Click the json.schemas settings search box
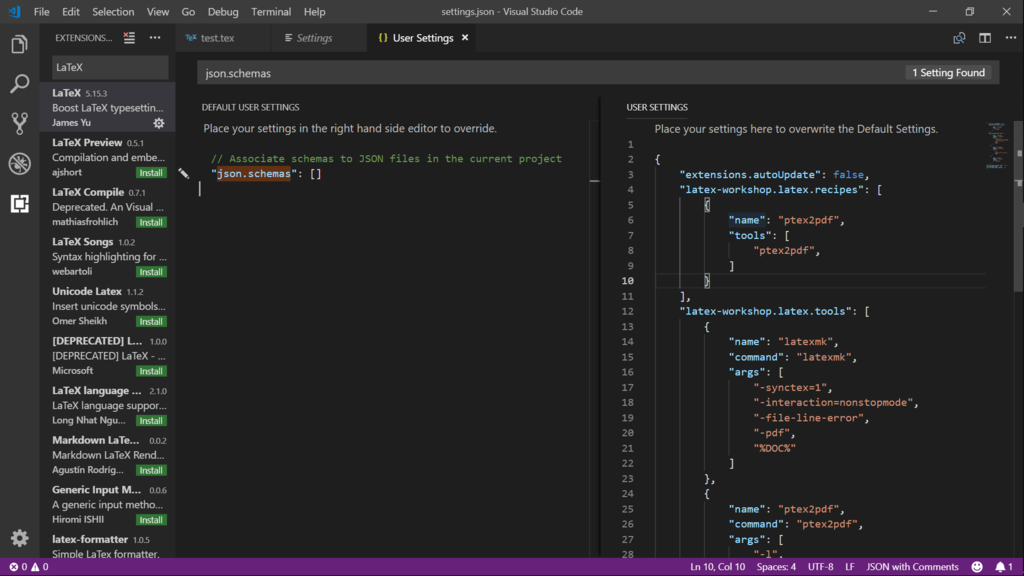The width and height of the screenshot is (1024, 576). coord(552,73)
